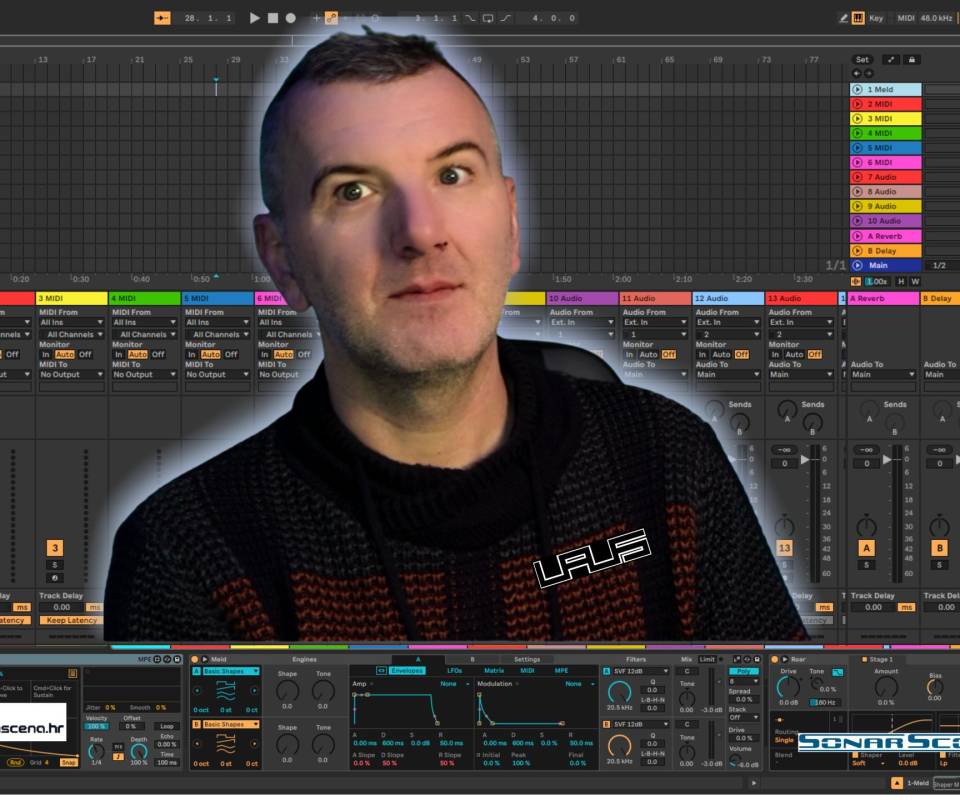Solo the A Reverb return track

click(x=866, y=564)
